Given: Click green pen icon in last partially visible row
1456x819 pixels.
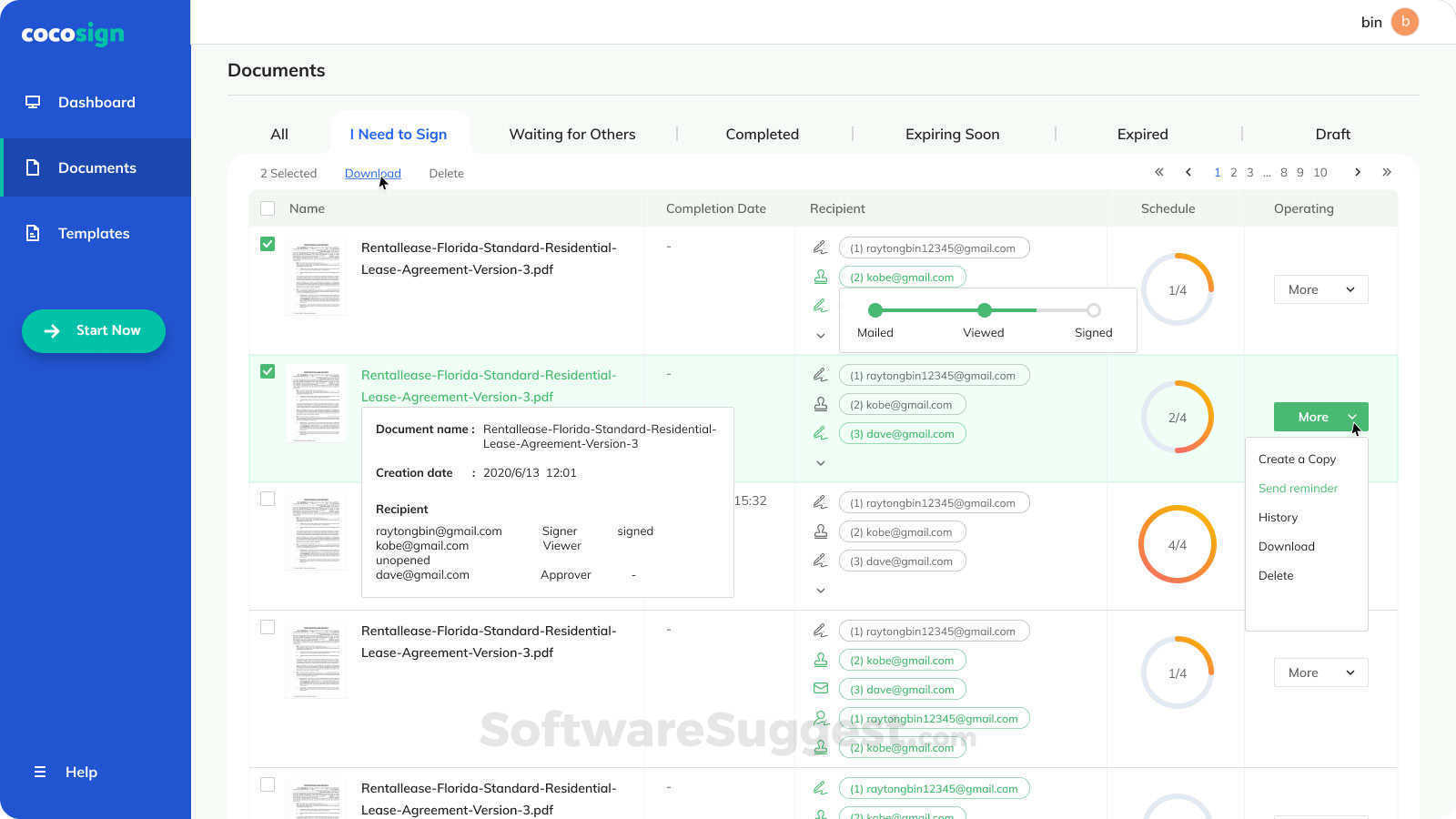Looking at the screenshot, I should click(x=820, y=788).
